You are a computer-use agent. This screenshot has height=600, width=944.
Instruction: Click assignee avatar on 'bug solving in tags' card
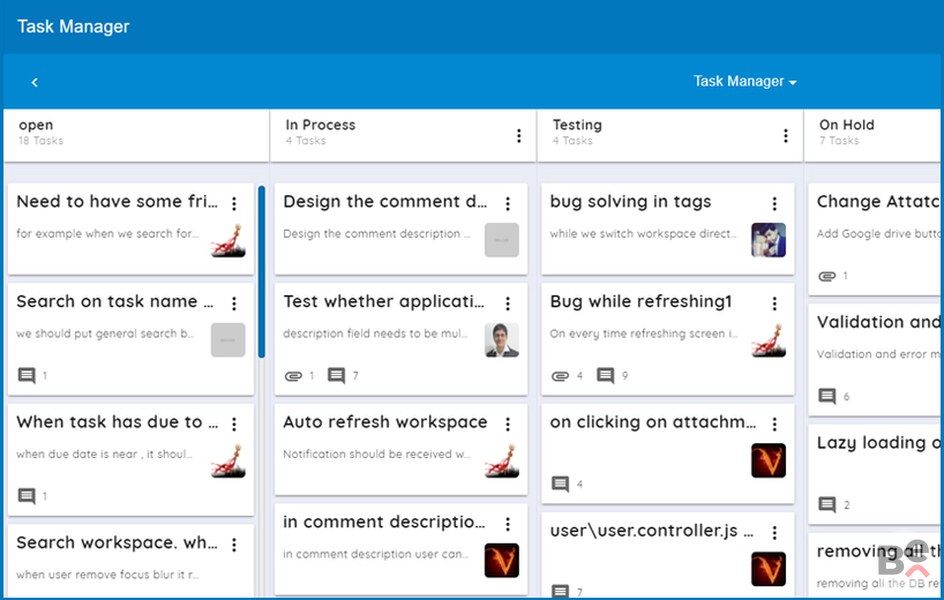click(768, 240)
